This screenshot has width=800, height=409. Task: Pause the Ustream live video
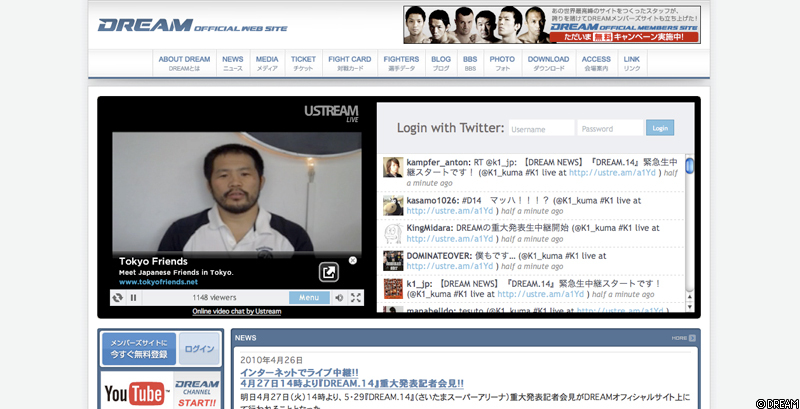pos(133,298)
